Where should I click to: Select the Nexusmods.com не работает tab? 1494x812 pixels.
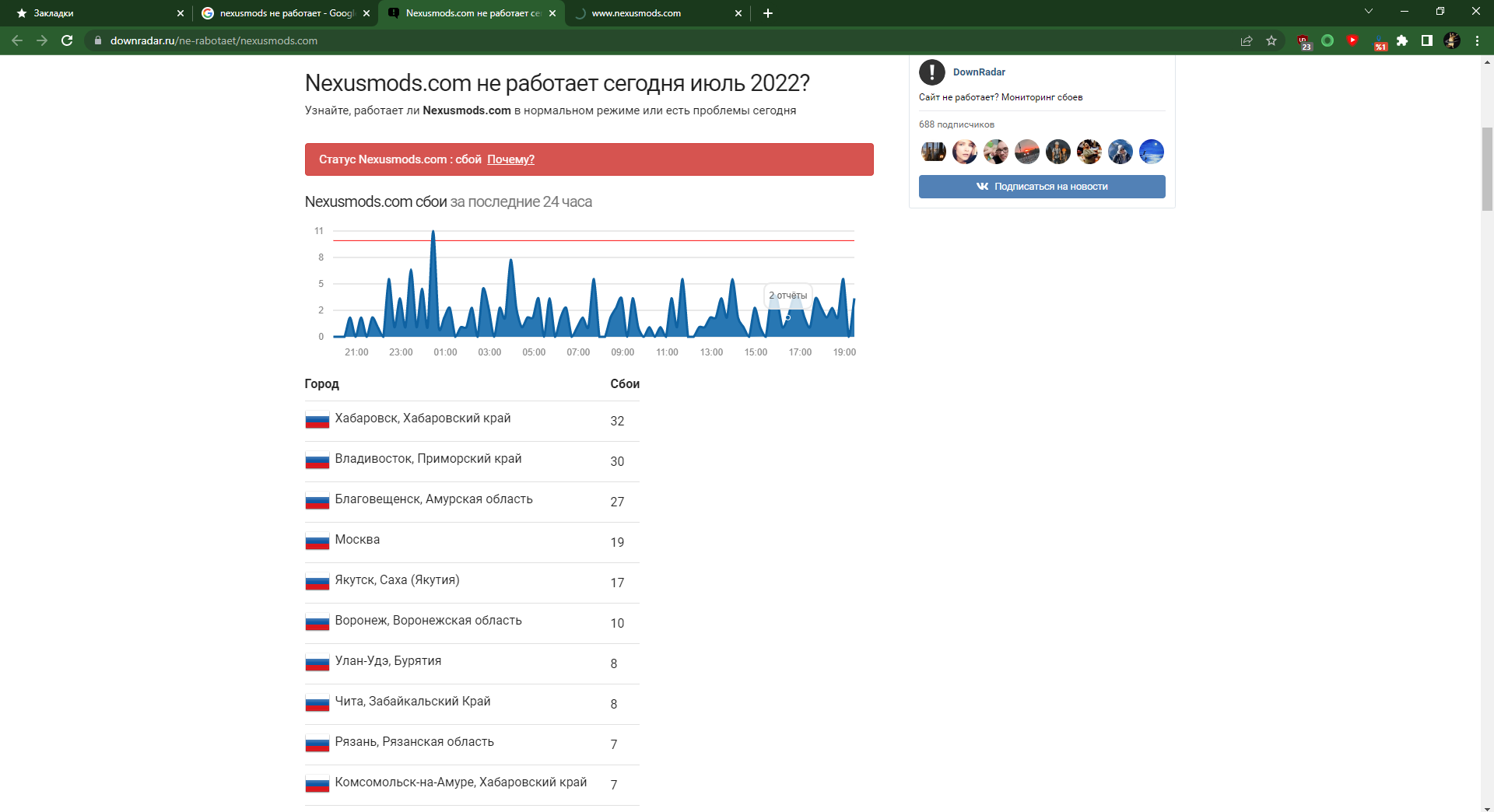coord(471,13)
